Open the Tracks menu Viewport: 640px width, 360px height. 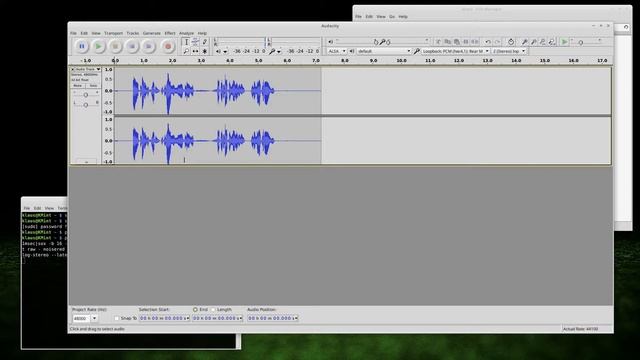[x=133, y=33]
